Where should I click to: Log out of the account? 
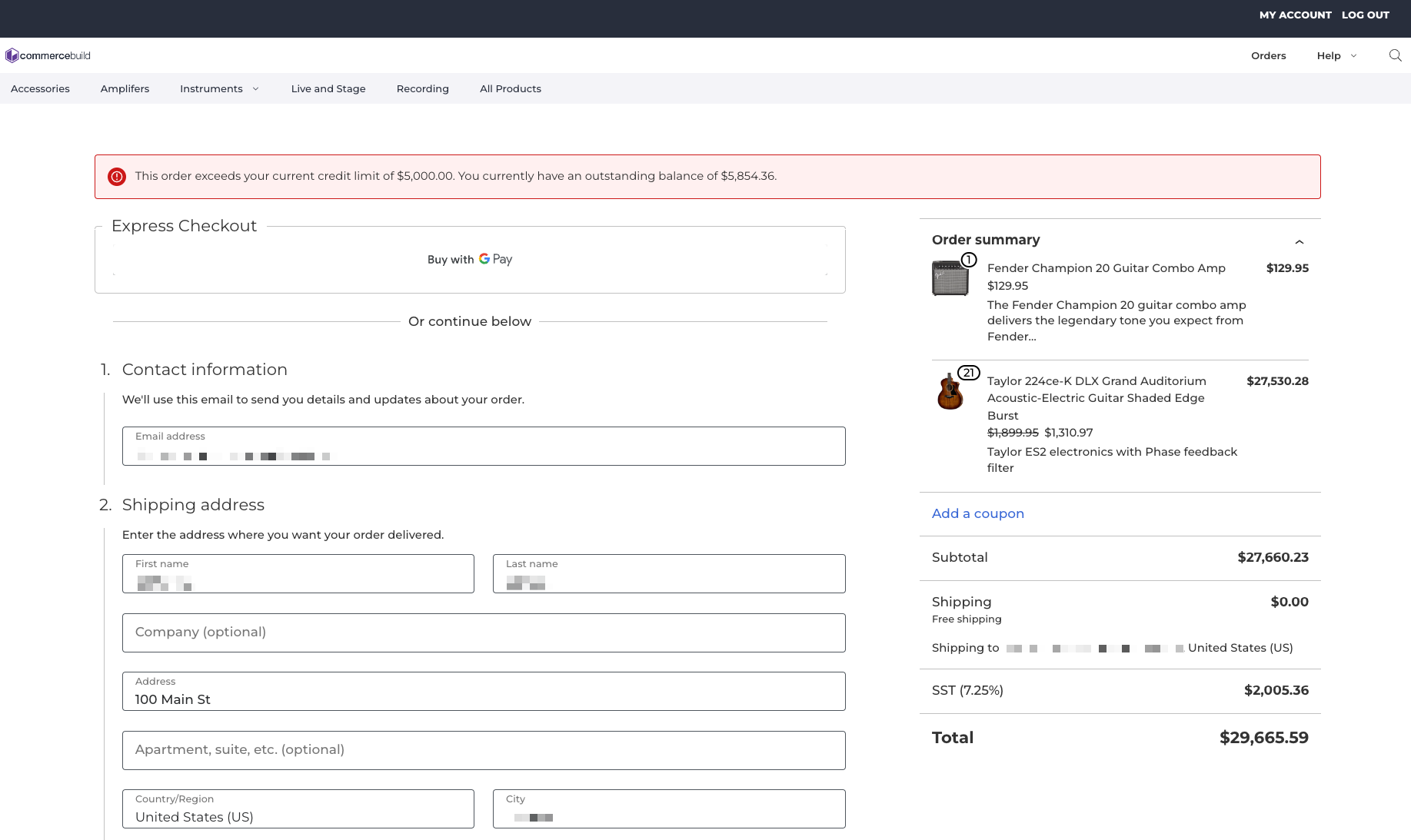click(1365, 15)
